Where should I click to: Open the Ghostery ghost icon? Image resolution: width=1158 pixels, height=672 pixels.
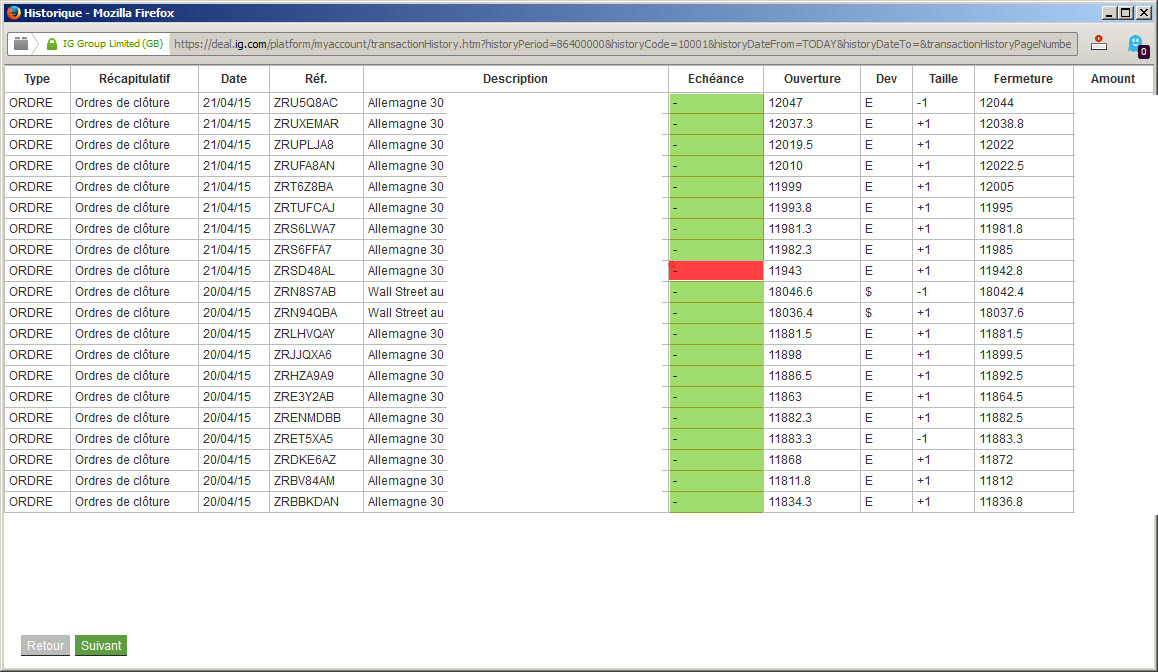(1137, 45)
